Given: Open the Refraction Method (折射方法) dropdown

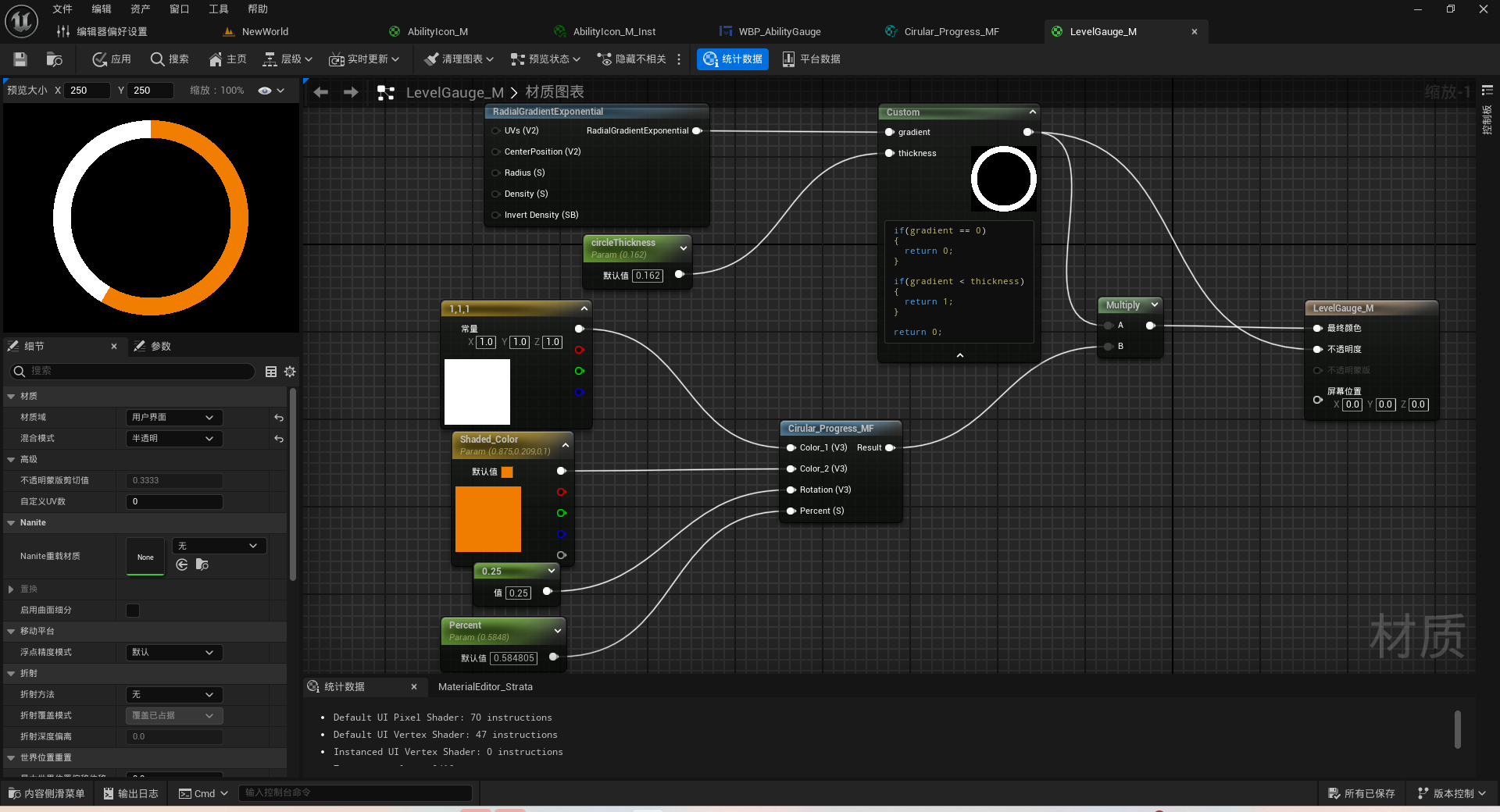Looking at the screenshot, I should 174,695.
